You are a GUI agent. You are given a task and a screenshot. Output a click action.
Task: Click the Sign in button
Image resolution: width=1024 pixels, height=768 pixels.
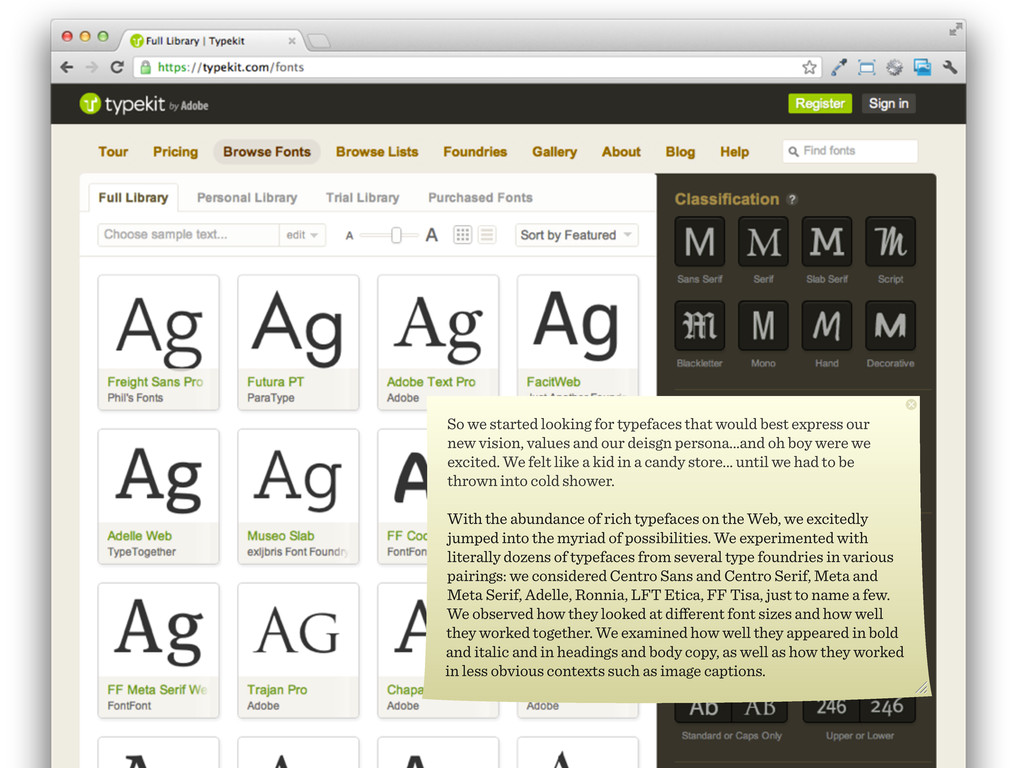pos(888,104)
